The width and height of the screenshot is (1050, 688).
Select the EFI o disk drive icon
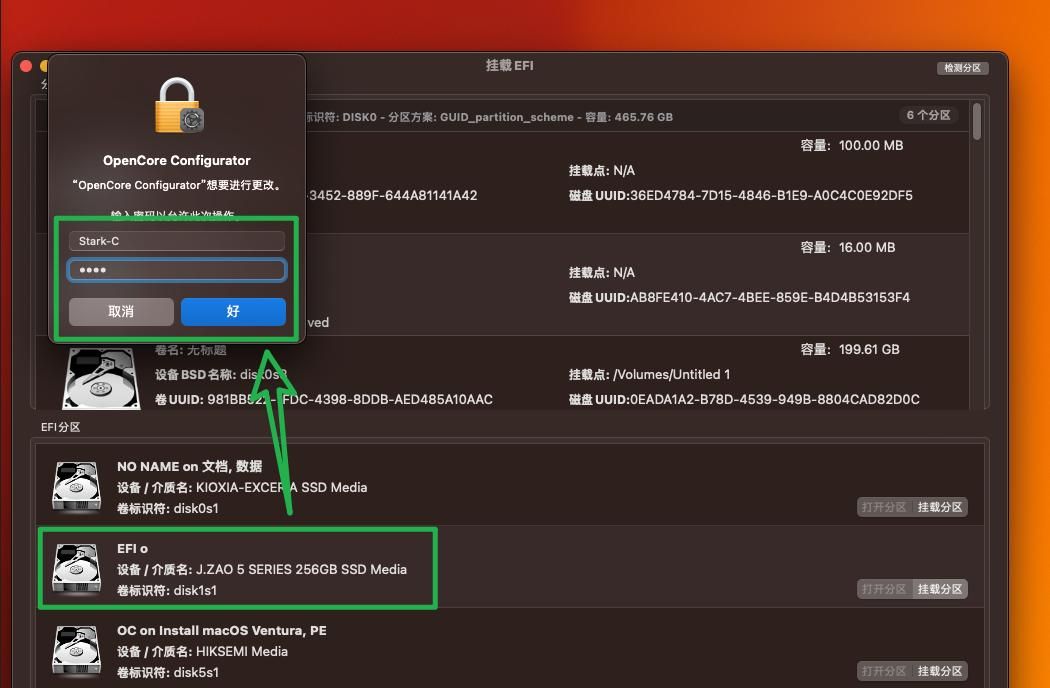click(x=76, y=569)
